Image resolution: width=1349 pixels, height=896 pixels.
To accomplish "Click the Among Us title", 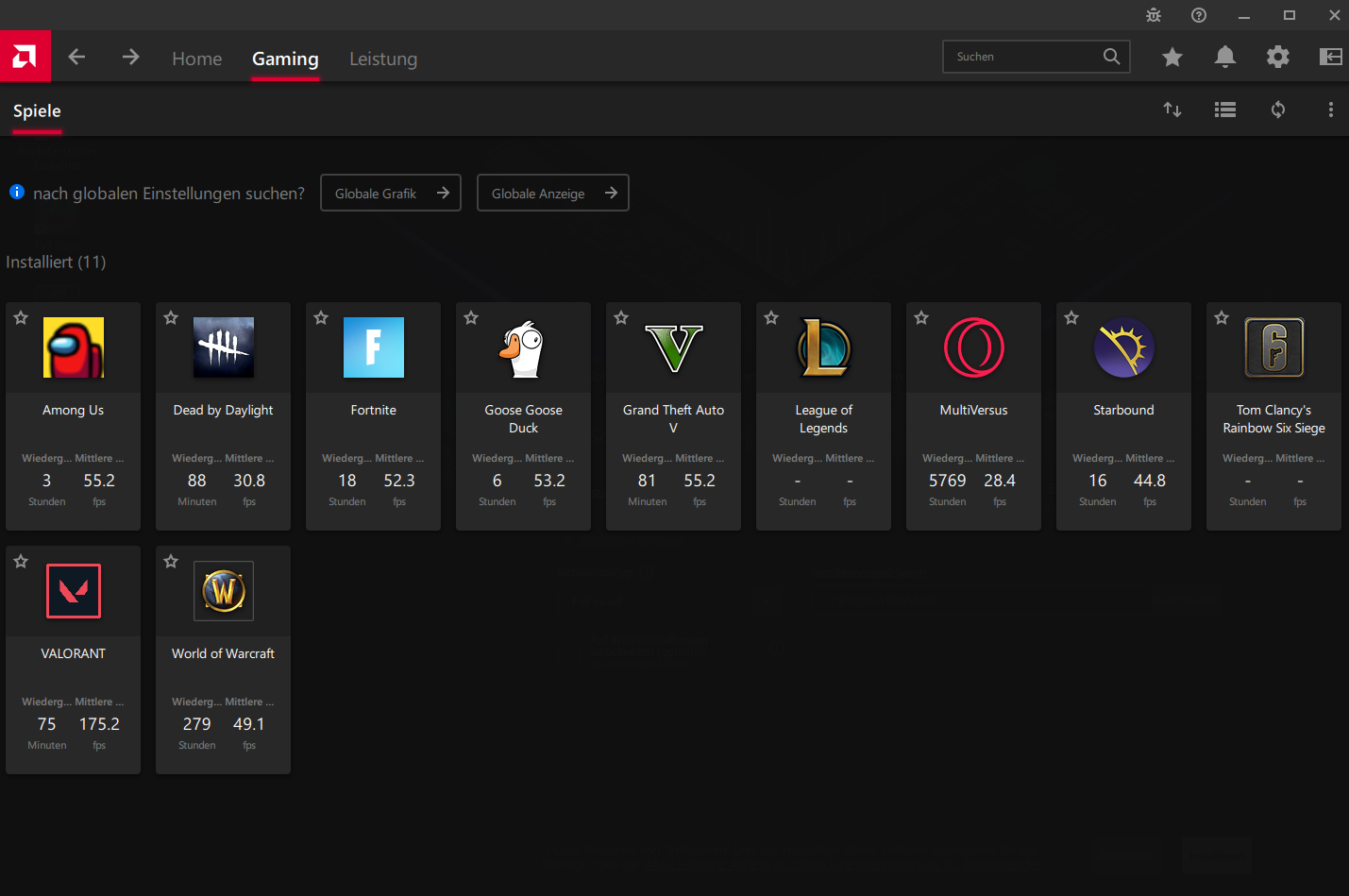I will pyautogui.click(x=74, y=410).
